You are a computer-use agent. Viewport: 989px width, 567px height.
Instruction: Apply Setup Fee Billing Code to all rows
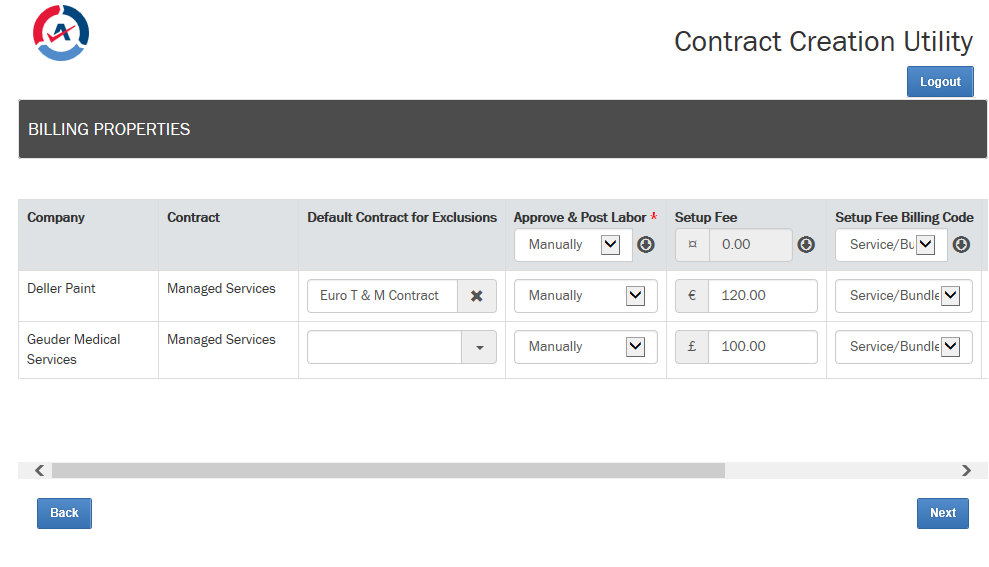click(961, 245)
